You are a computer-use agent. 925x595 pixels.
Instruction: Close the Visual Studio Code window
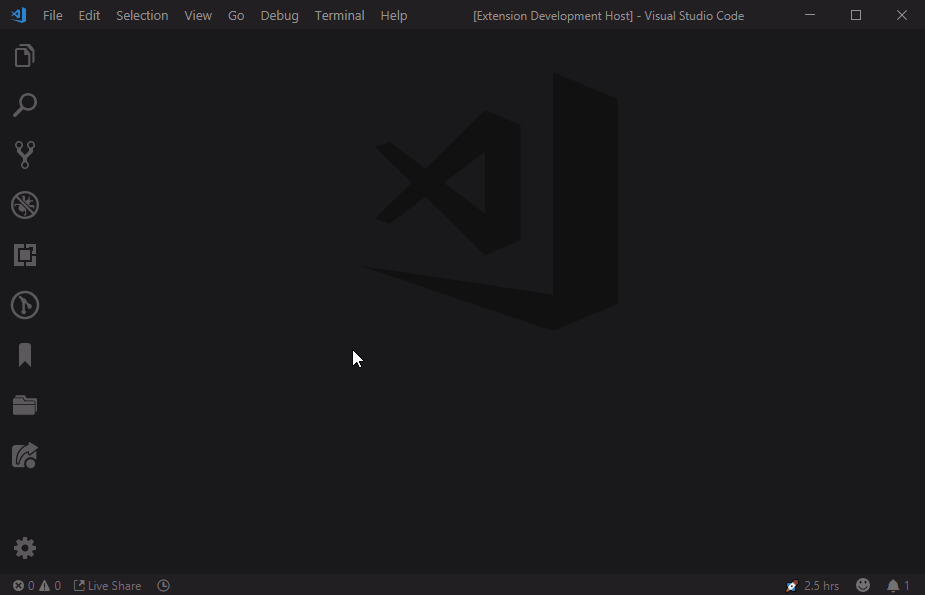coord(902,15)
